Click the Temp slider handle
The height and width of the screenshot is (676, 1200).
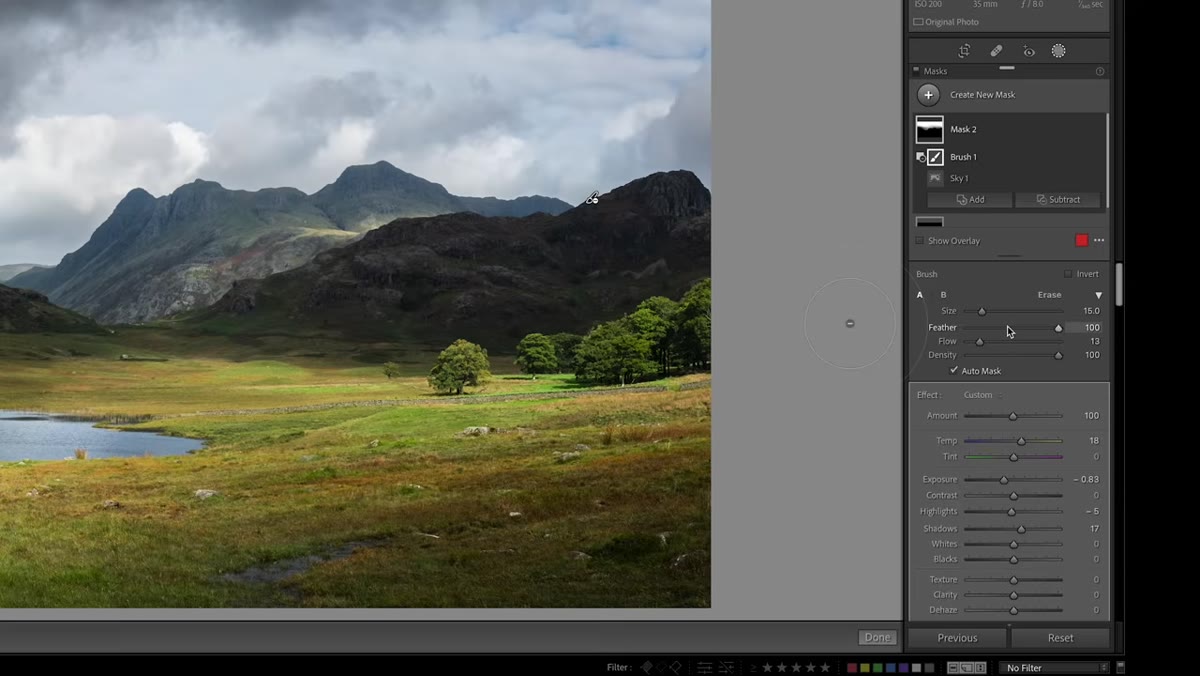pos(1021,441)
